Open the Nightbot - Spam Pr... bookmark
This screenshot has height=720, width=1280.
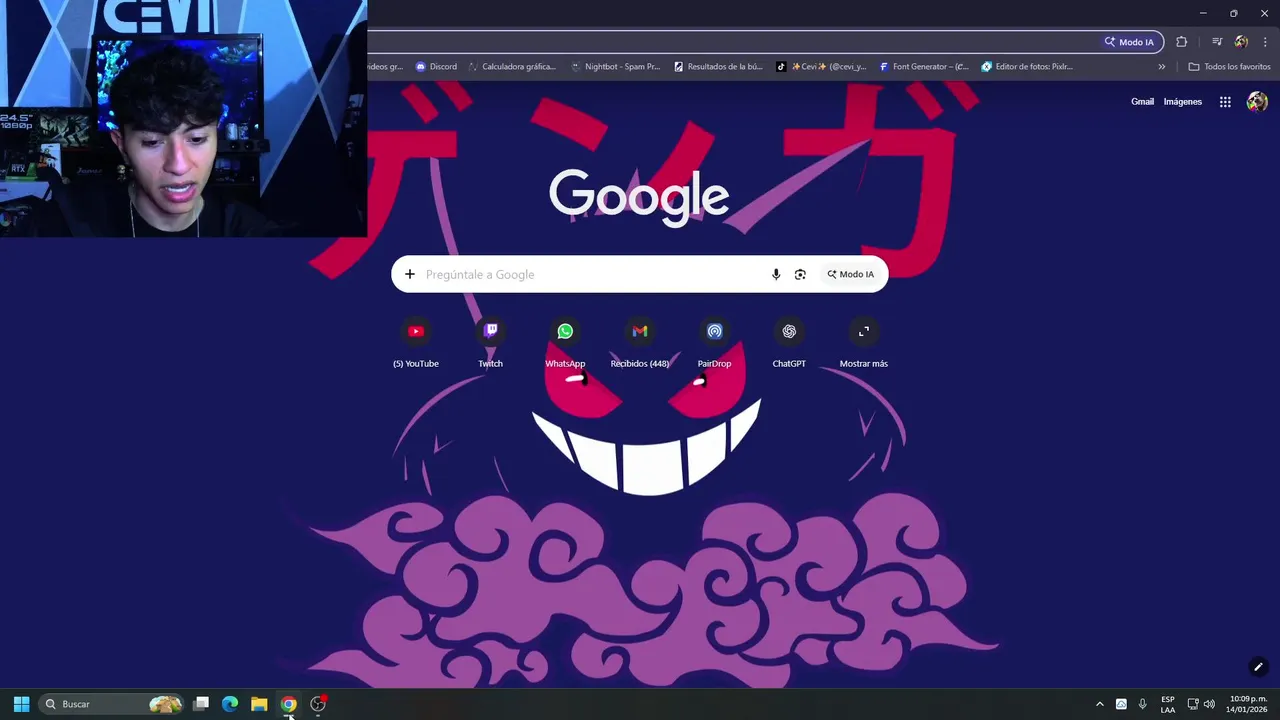point(615,67)
